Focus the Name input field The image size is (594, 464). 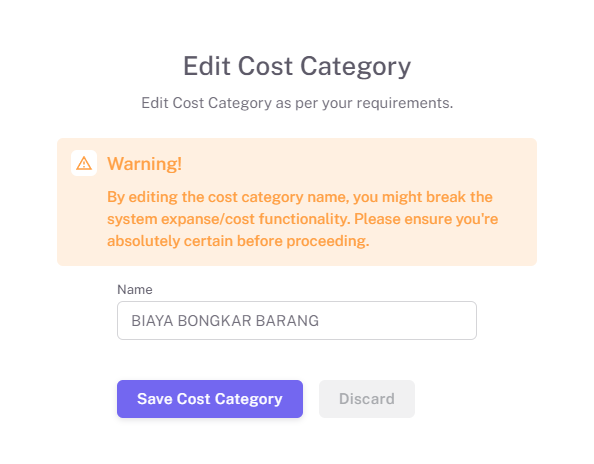(297, 320)
